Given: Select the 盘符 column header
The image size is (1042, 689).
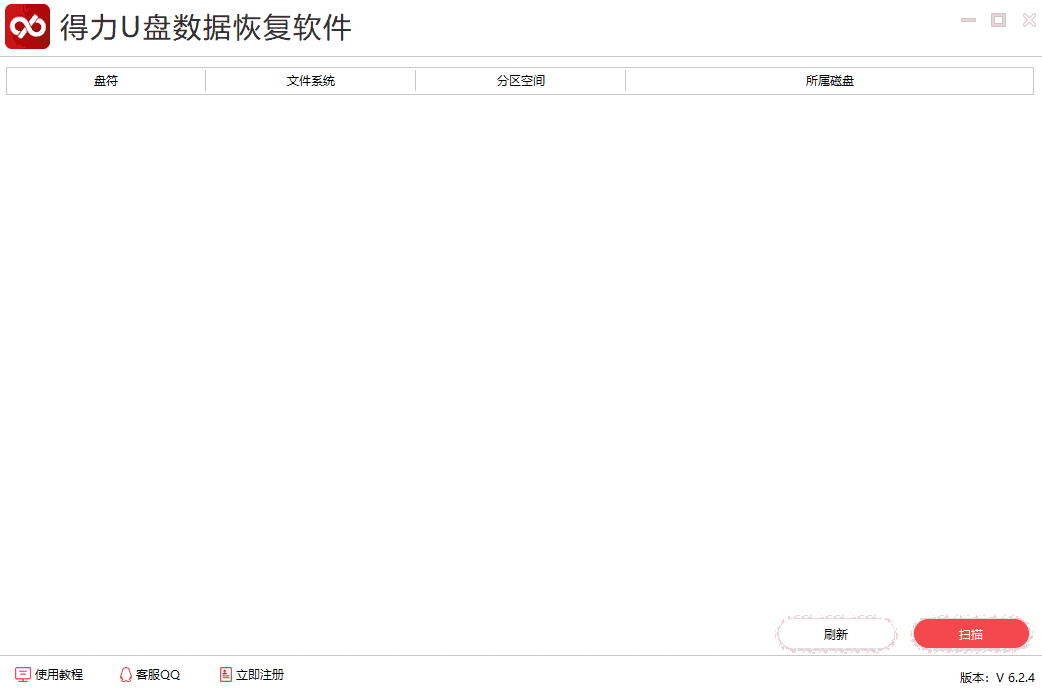Looking at the screenshot, I should (x=105, y=80).
